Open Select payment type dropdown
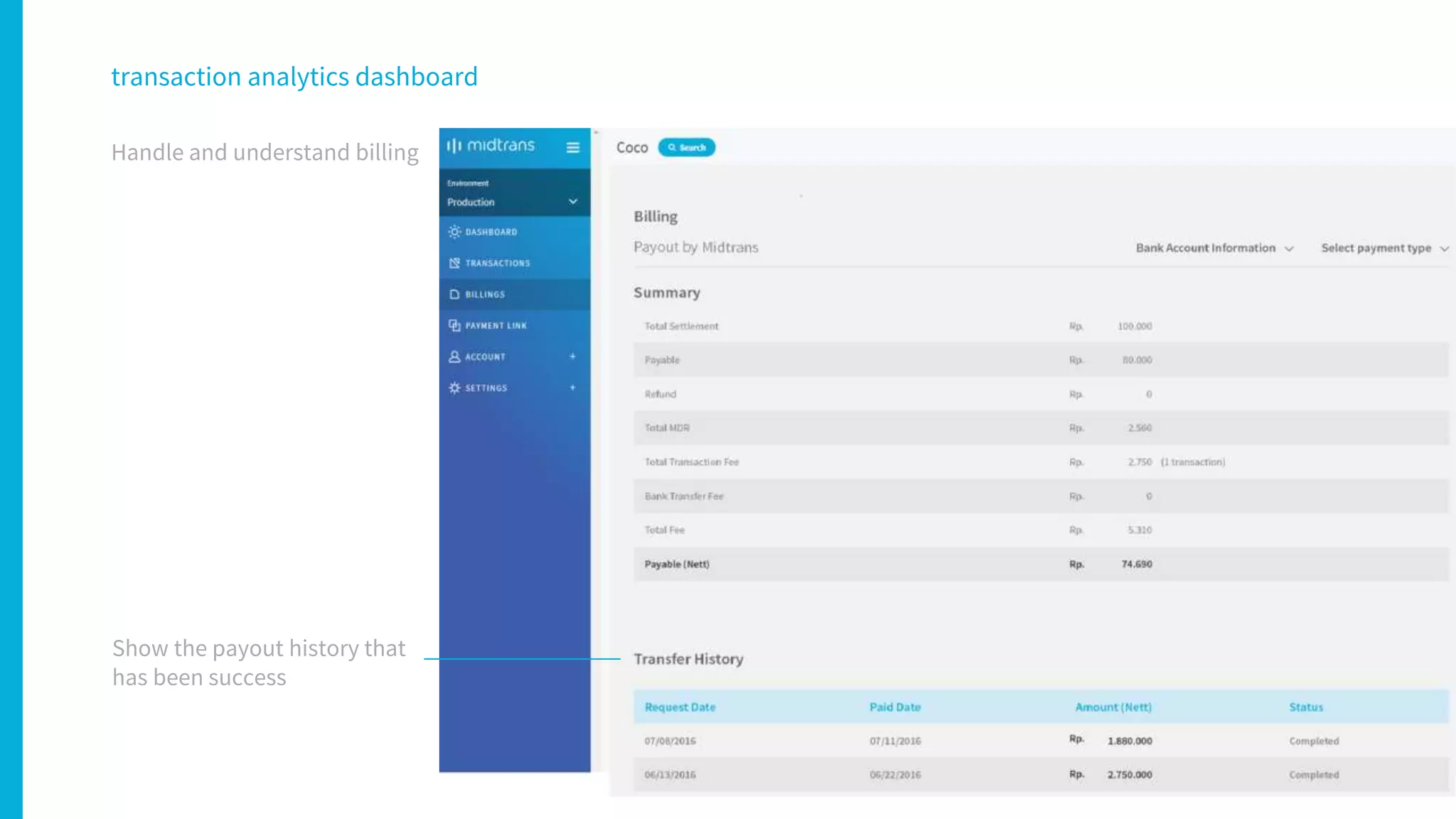This screenshot has height=819, width=1456. (1384, 248)
